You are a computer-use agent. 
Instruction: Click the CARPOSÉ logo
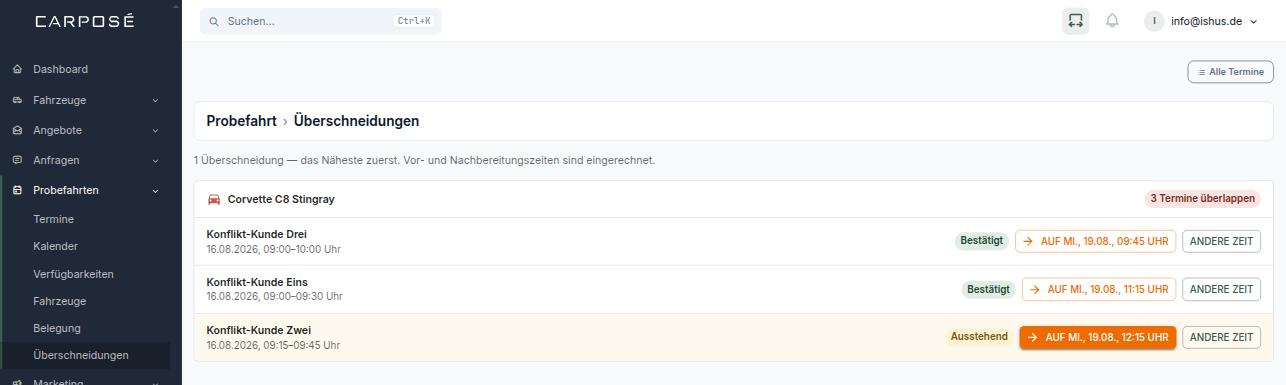[x=84, y=21]
